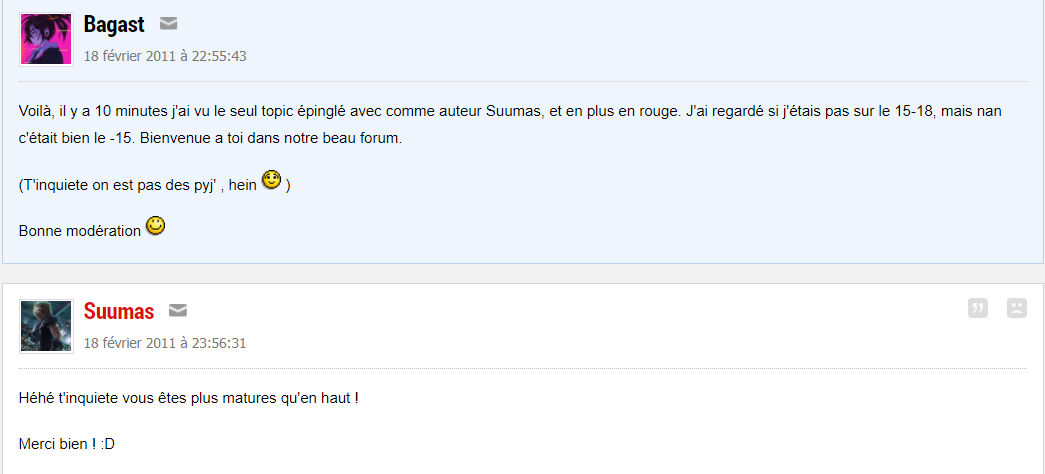This screenshot has width=1045, height=474.
Task: Open Bagast's profile via the pink avatar
Action: coord(46,39)
